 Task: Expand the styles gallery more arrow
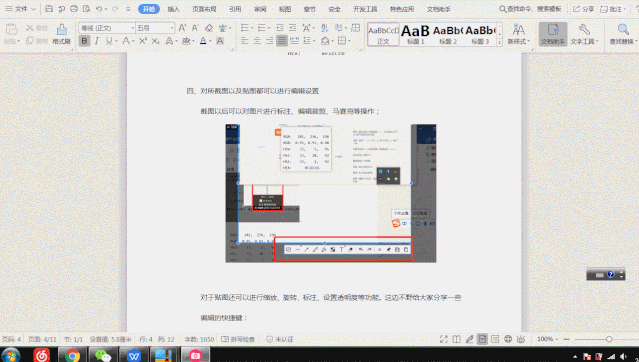click(x=500, y=42)
